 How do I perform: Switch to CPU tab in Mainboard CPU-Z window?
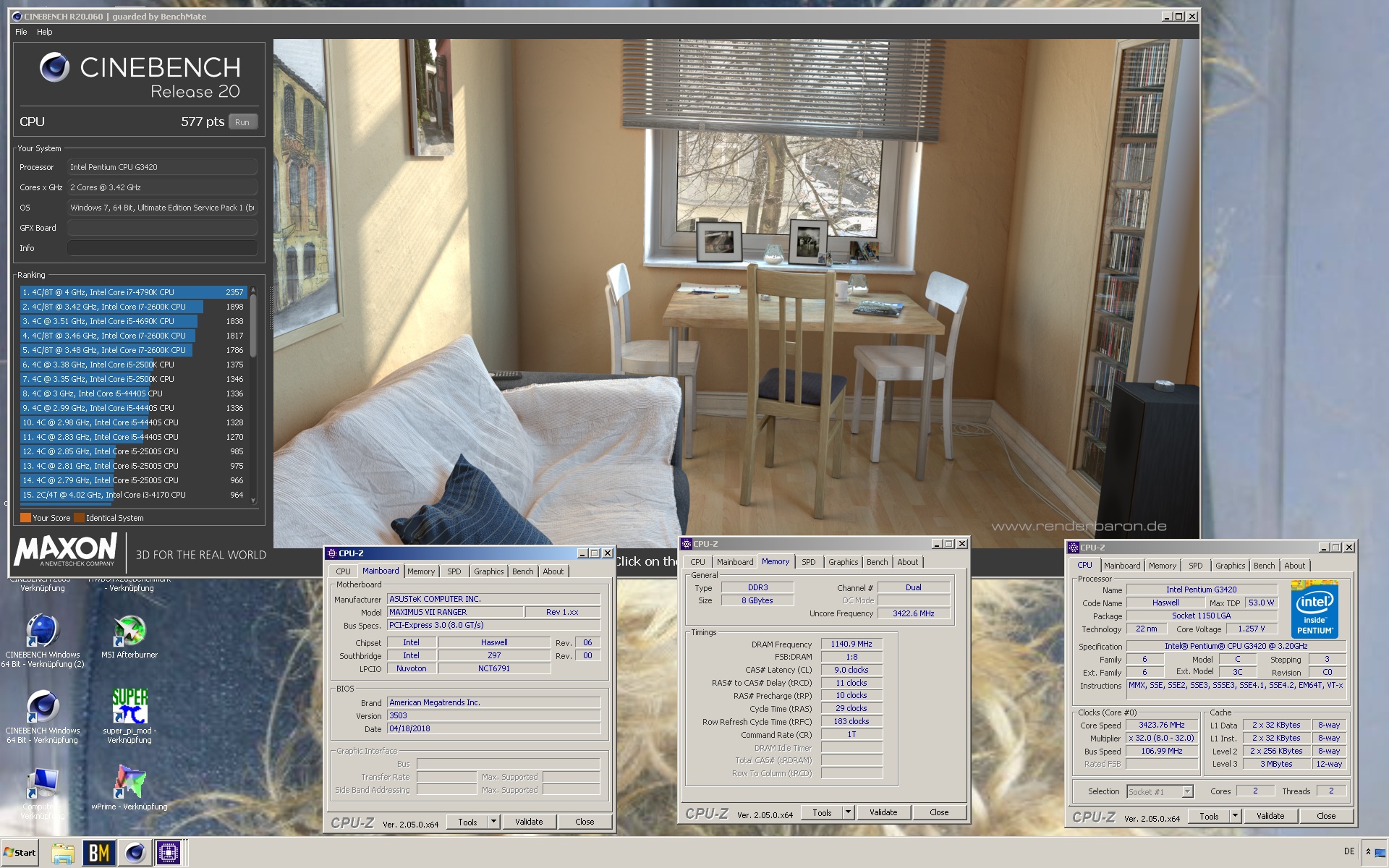(343, 571)
